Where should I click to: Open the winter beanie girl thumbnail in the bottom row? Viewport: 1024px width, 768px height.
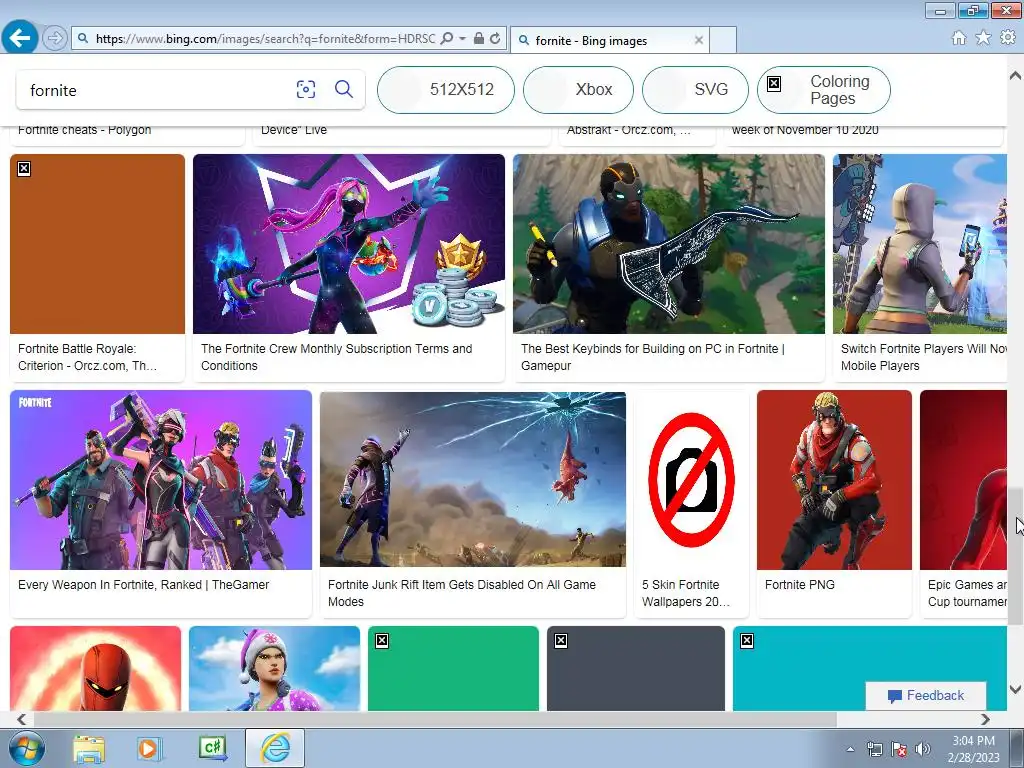(x=274, y=668)
